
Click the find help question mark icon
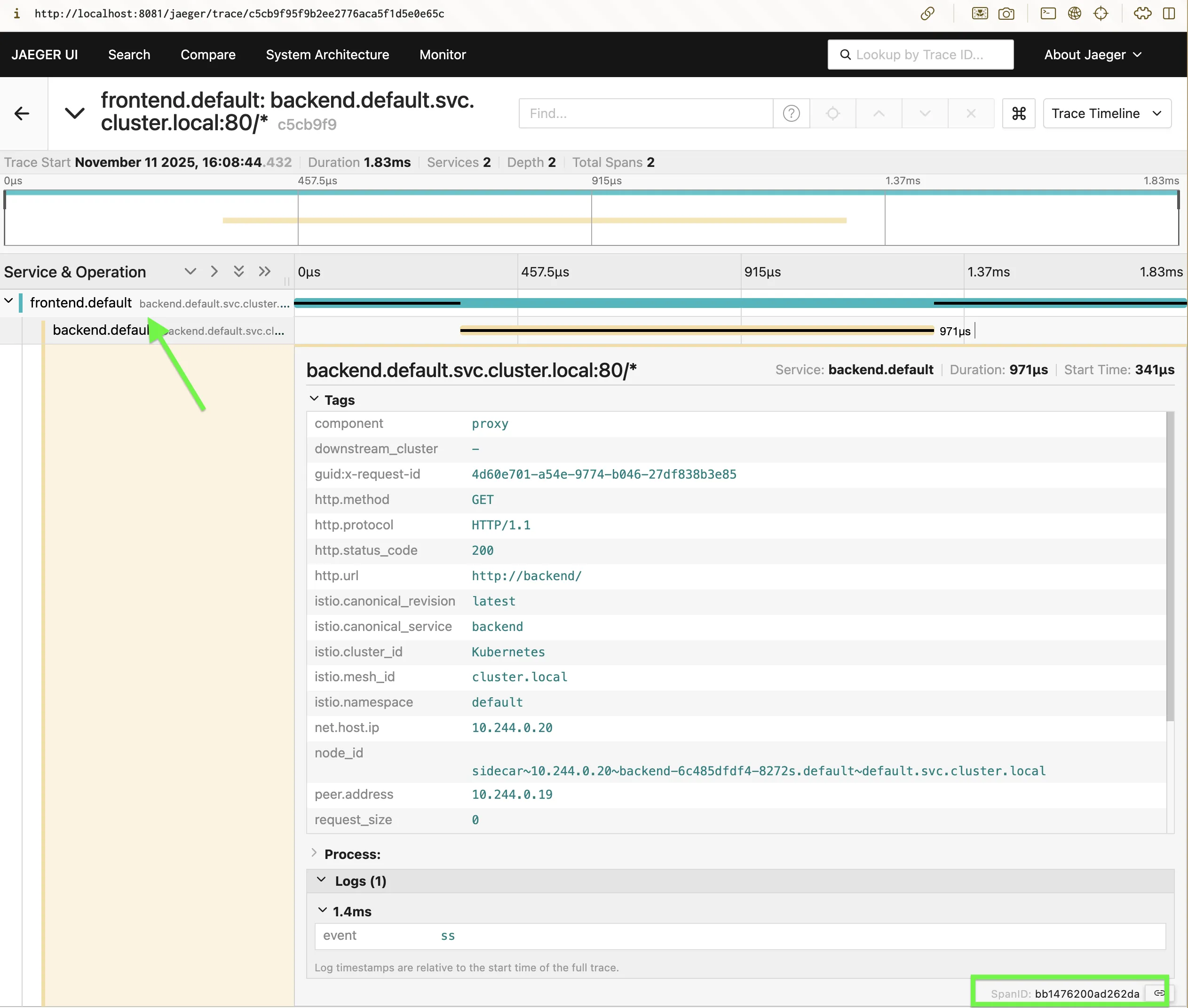[791, 113]
